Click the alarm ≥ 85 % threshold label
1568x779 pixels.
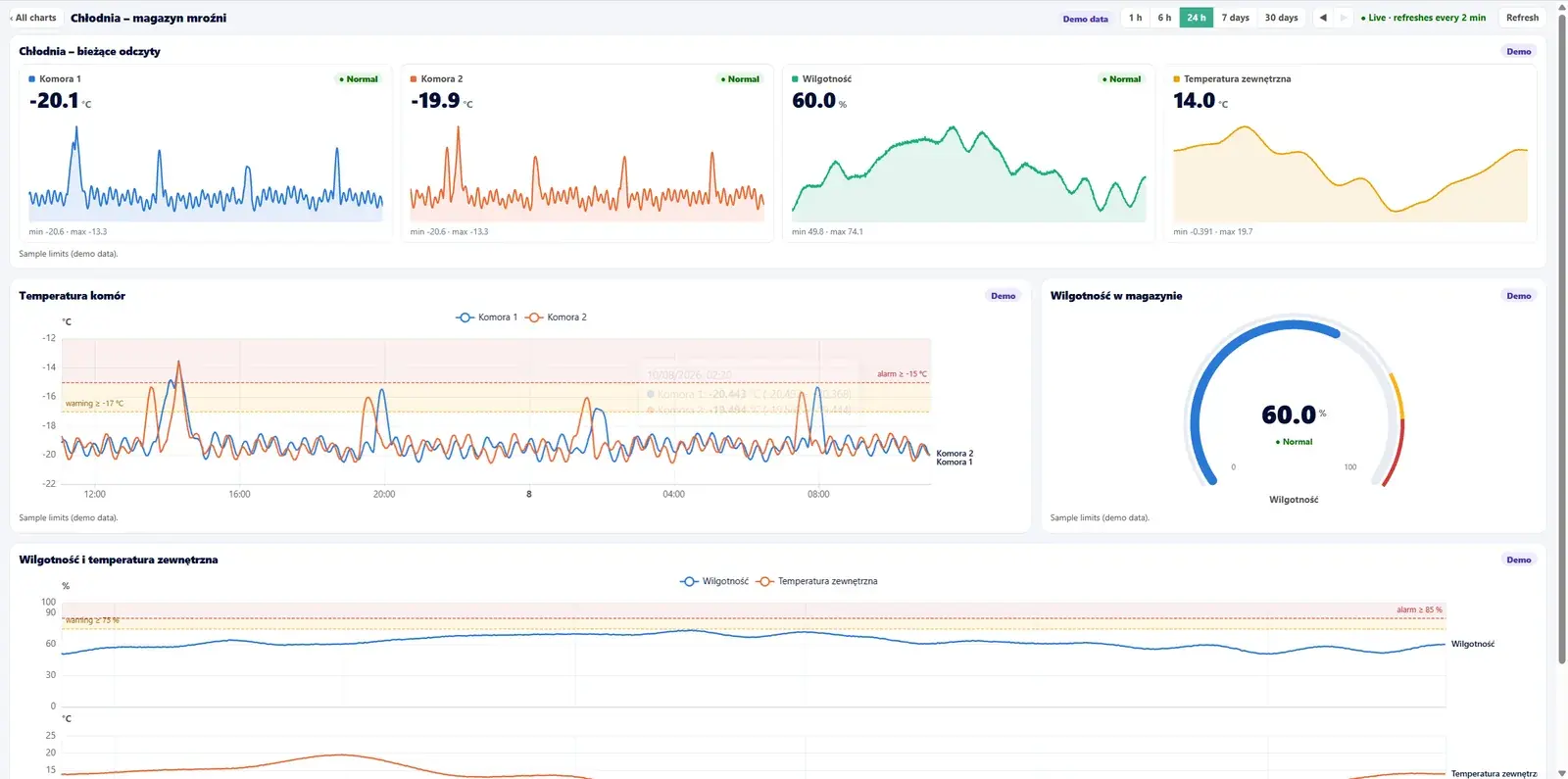pos(1419,609)
